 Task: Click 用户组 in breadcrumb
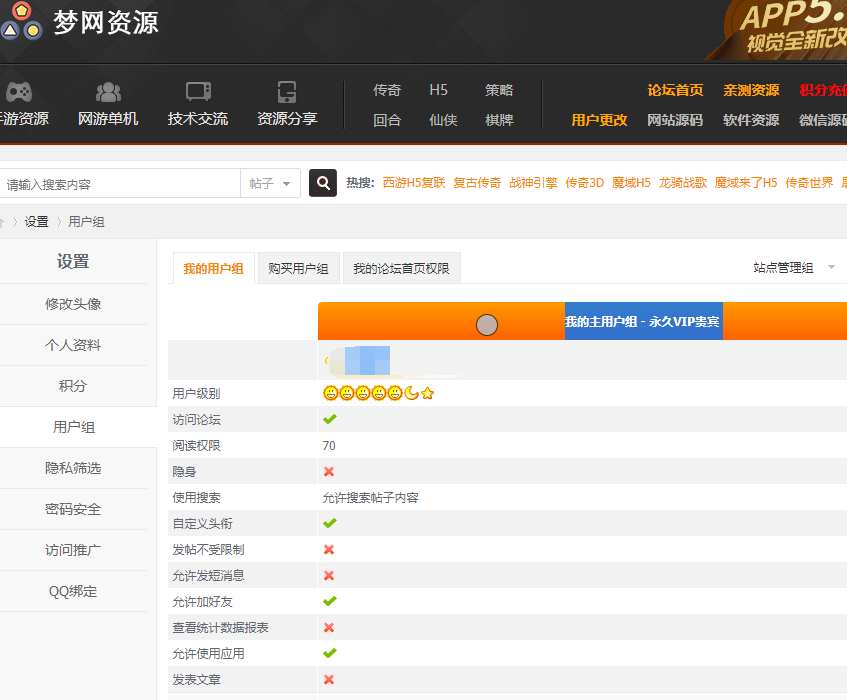86,222
